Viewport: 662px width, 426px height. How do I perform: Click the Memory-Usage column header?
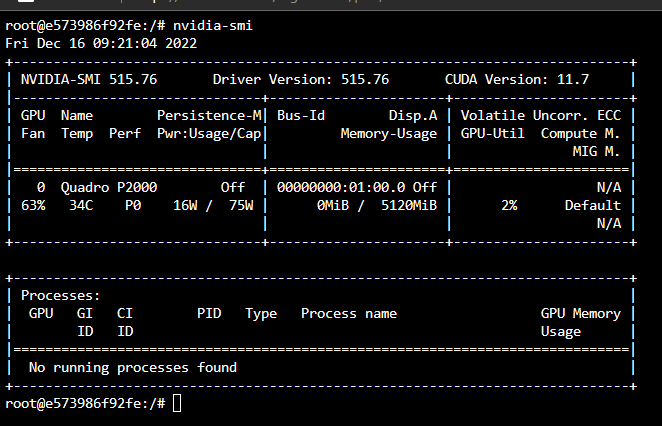[x=389, y=134]
